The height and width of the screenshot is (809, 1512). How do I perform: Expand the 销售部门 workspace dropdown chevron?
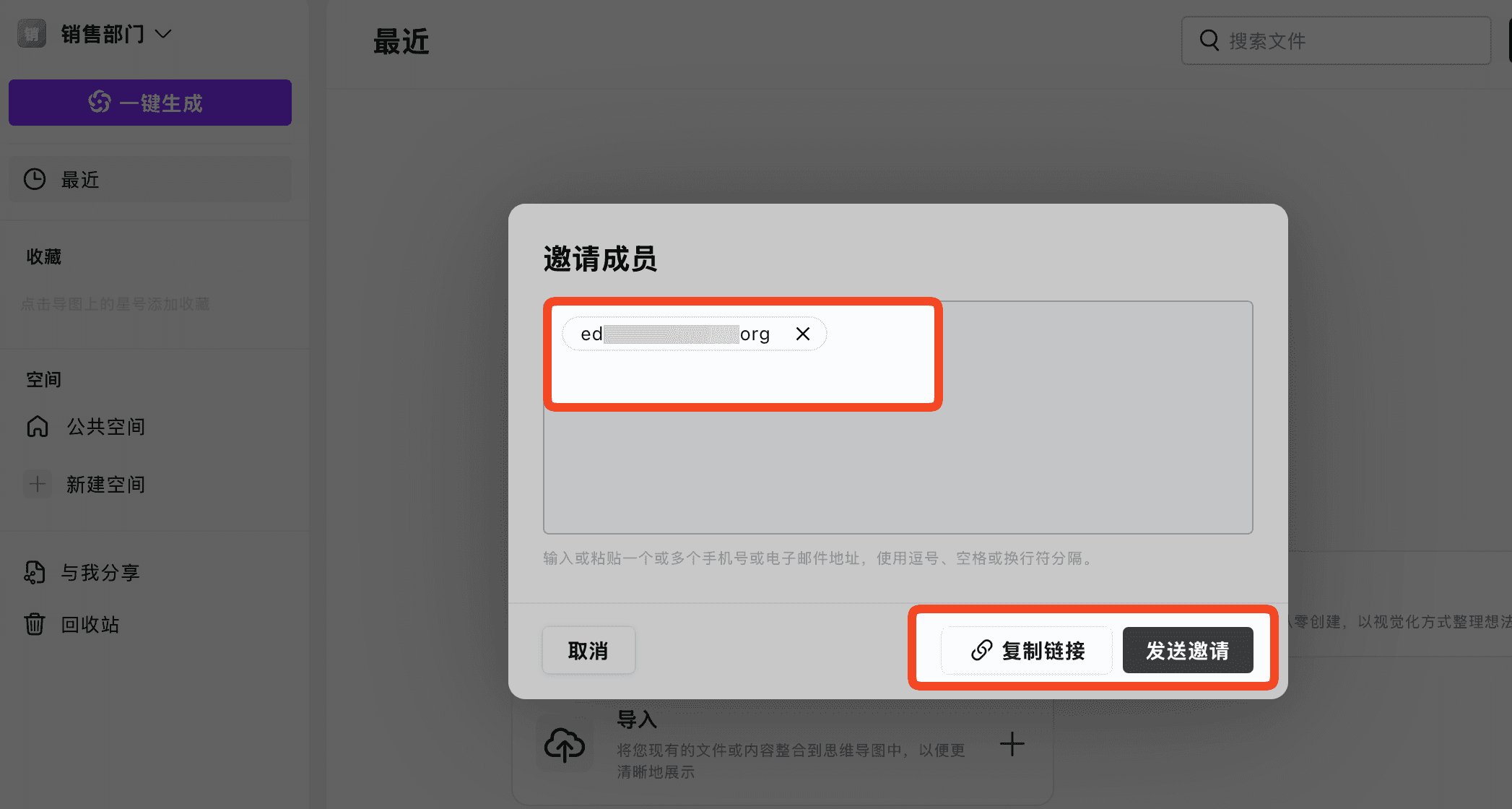164,34
